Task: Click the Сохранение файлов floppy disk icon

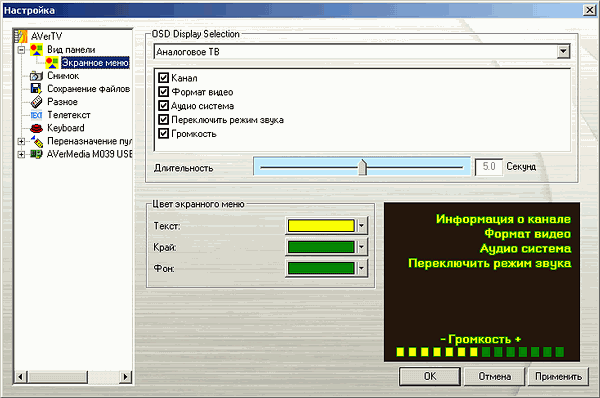Action: pos(36,89)
